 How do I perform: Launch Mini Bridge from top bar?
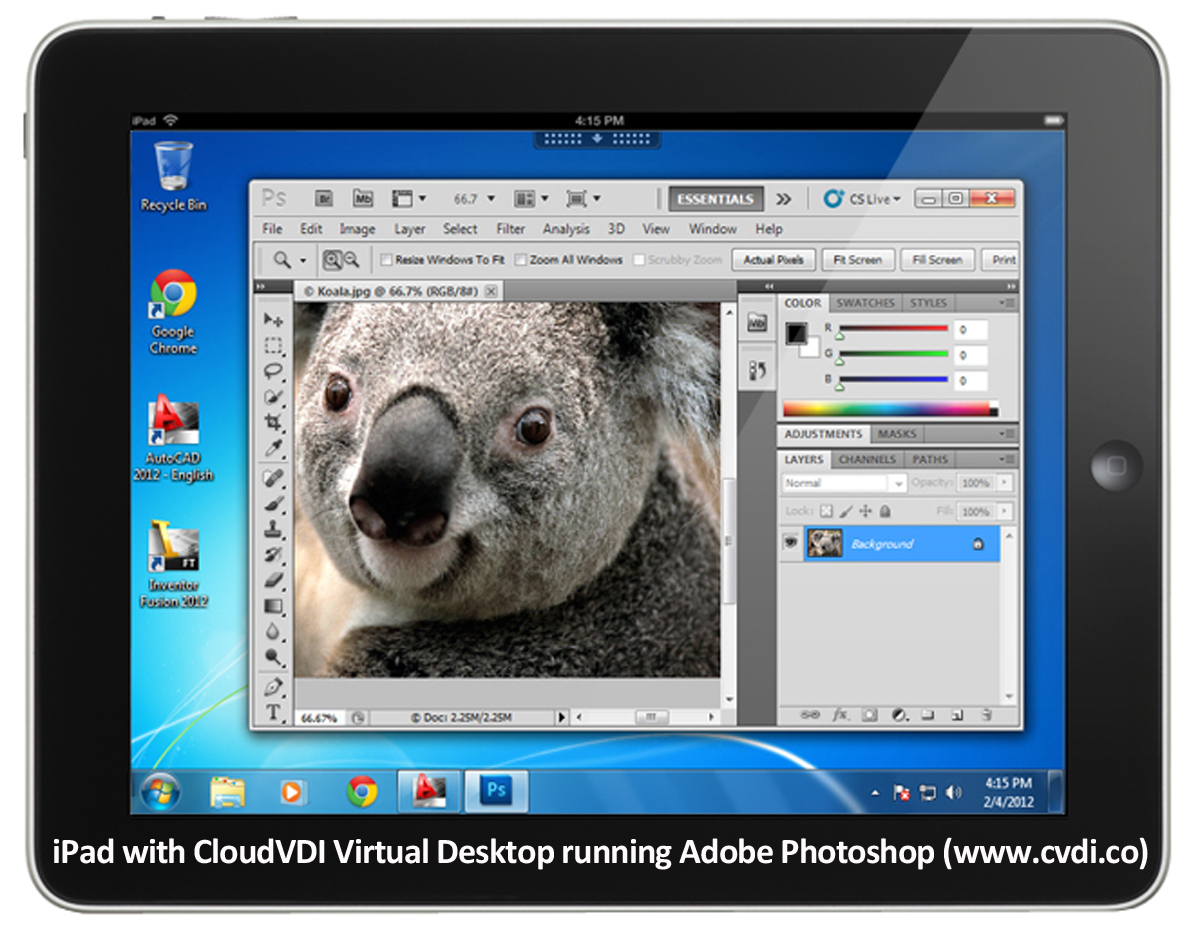click(364, 198)
